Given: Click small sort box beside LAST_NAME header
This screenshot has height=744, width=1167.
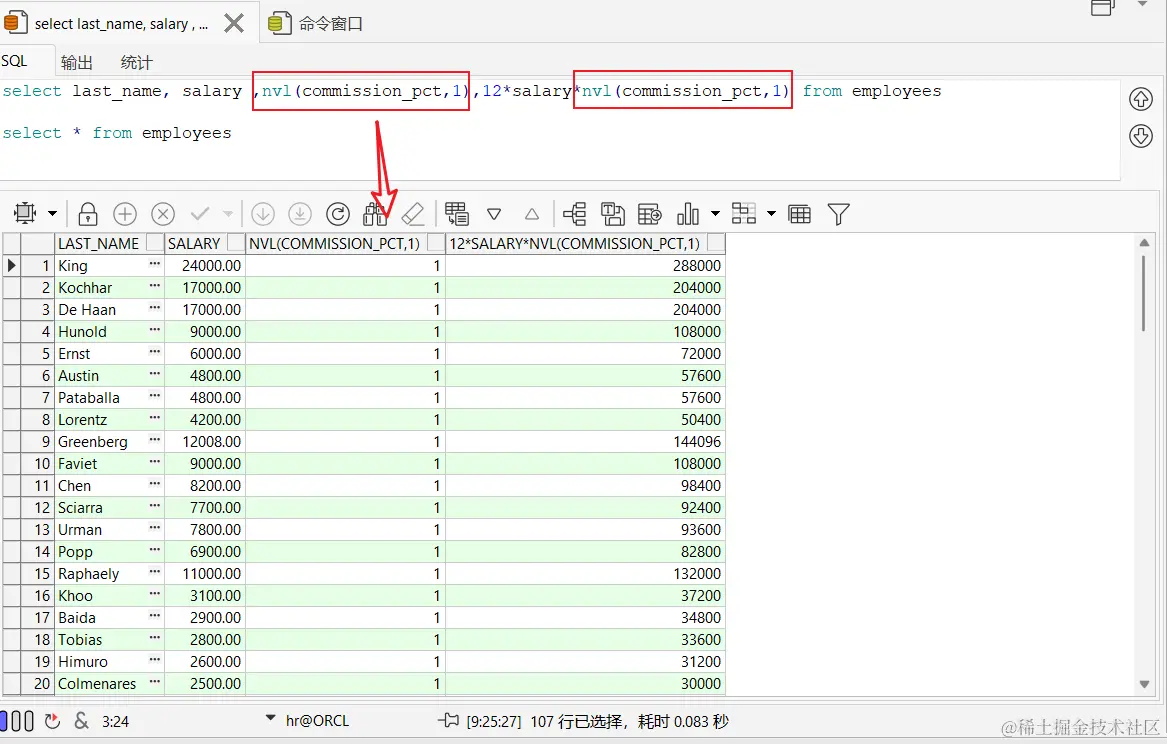Looking at the screenshot, I should pos(155,243).
